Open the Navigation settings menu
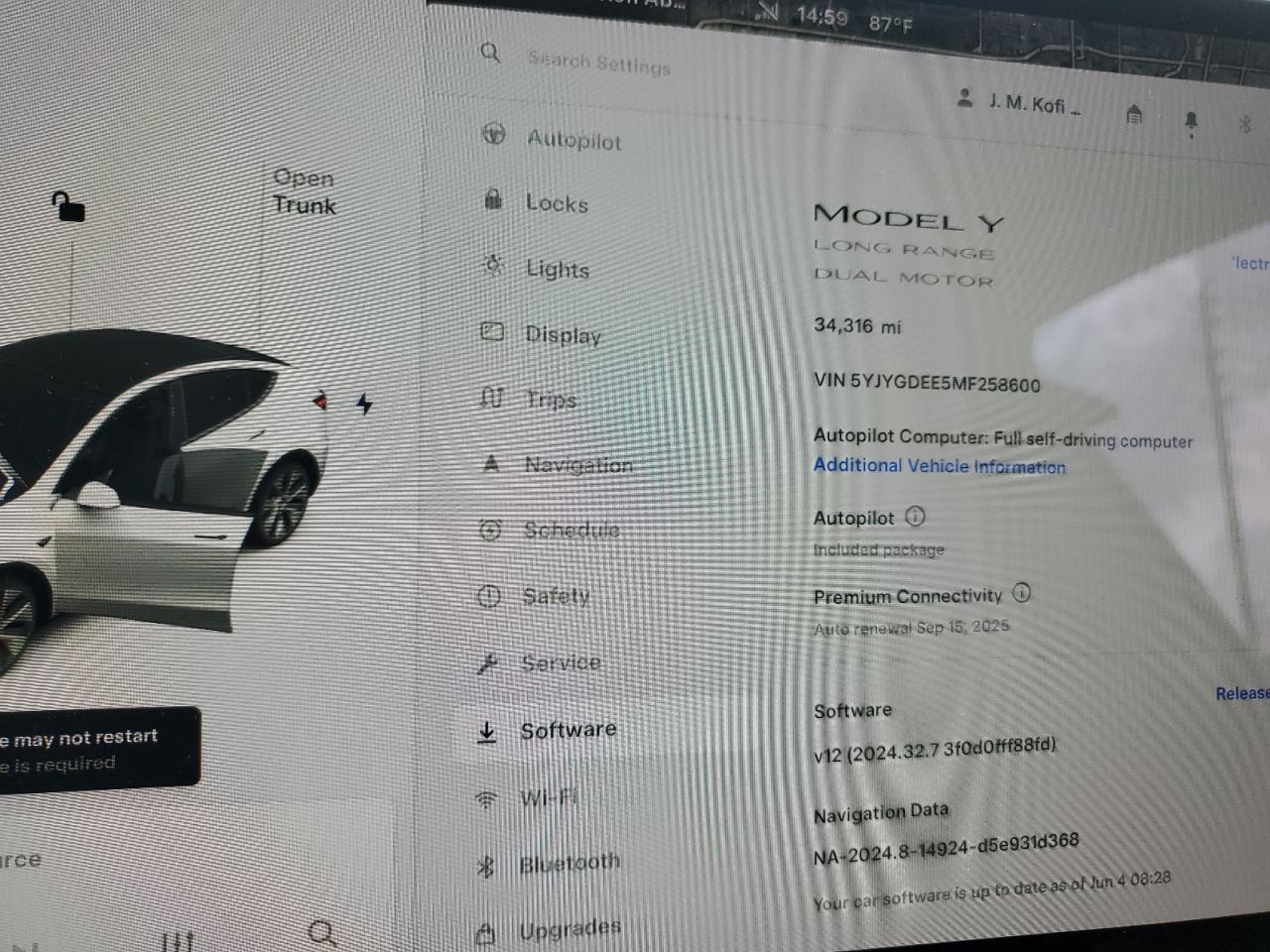 (x=556, y=464)
